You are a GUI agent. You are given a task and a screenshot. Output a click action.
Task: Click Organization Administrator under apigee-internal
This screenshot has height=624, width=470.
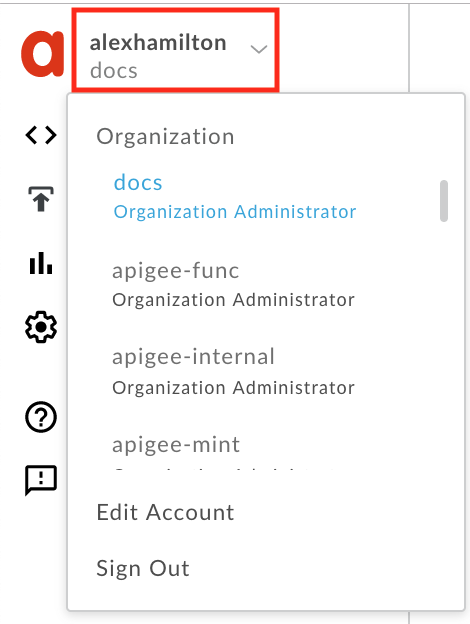[x=234, y=388]
